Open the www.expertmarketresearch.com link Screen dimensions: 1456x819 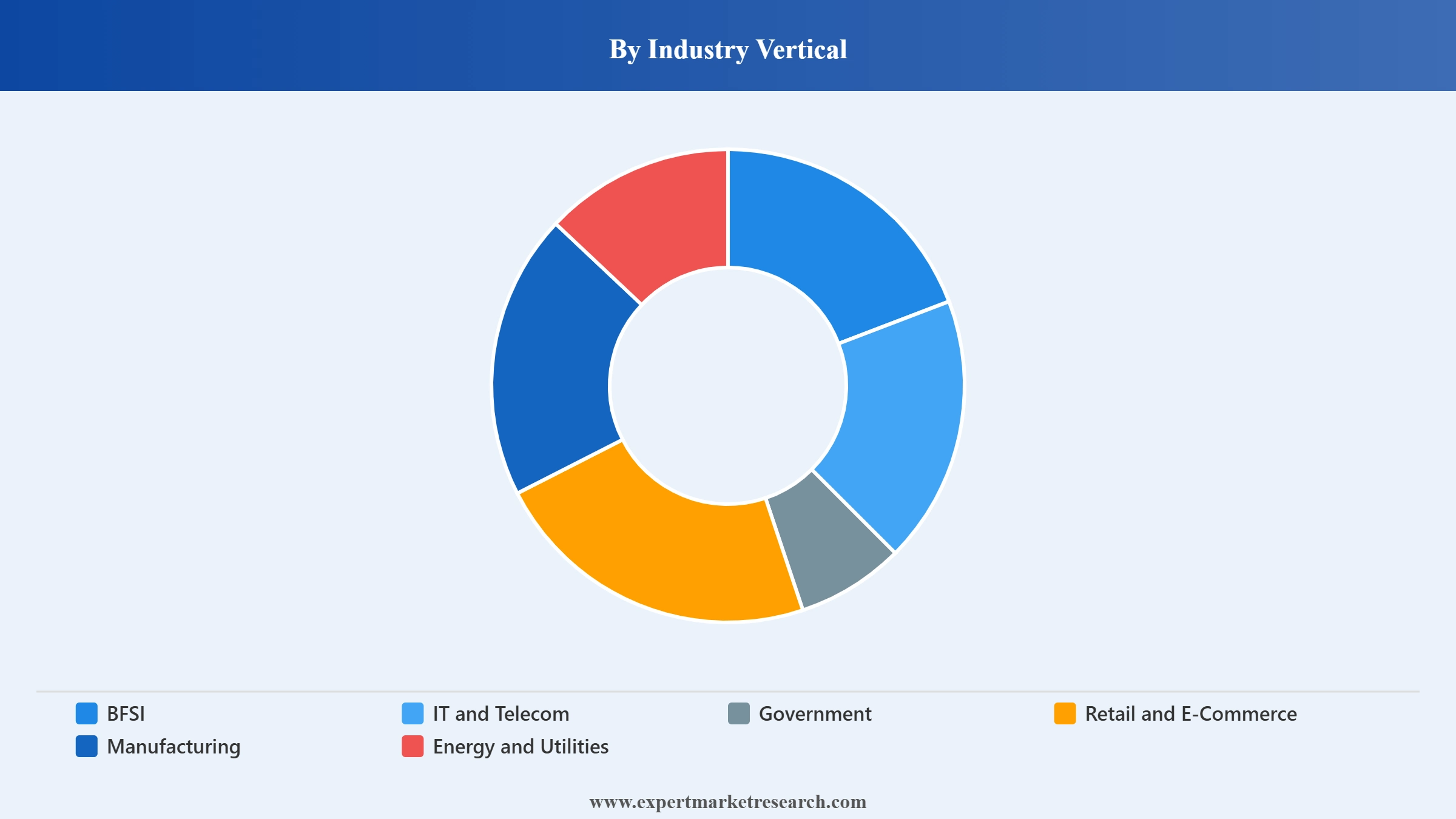(x=728, y=802)
